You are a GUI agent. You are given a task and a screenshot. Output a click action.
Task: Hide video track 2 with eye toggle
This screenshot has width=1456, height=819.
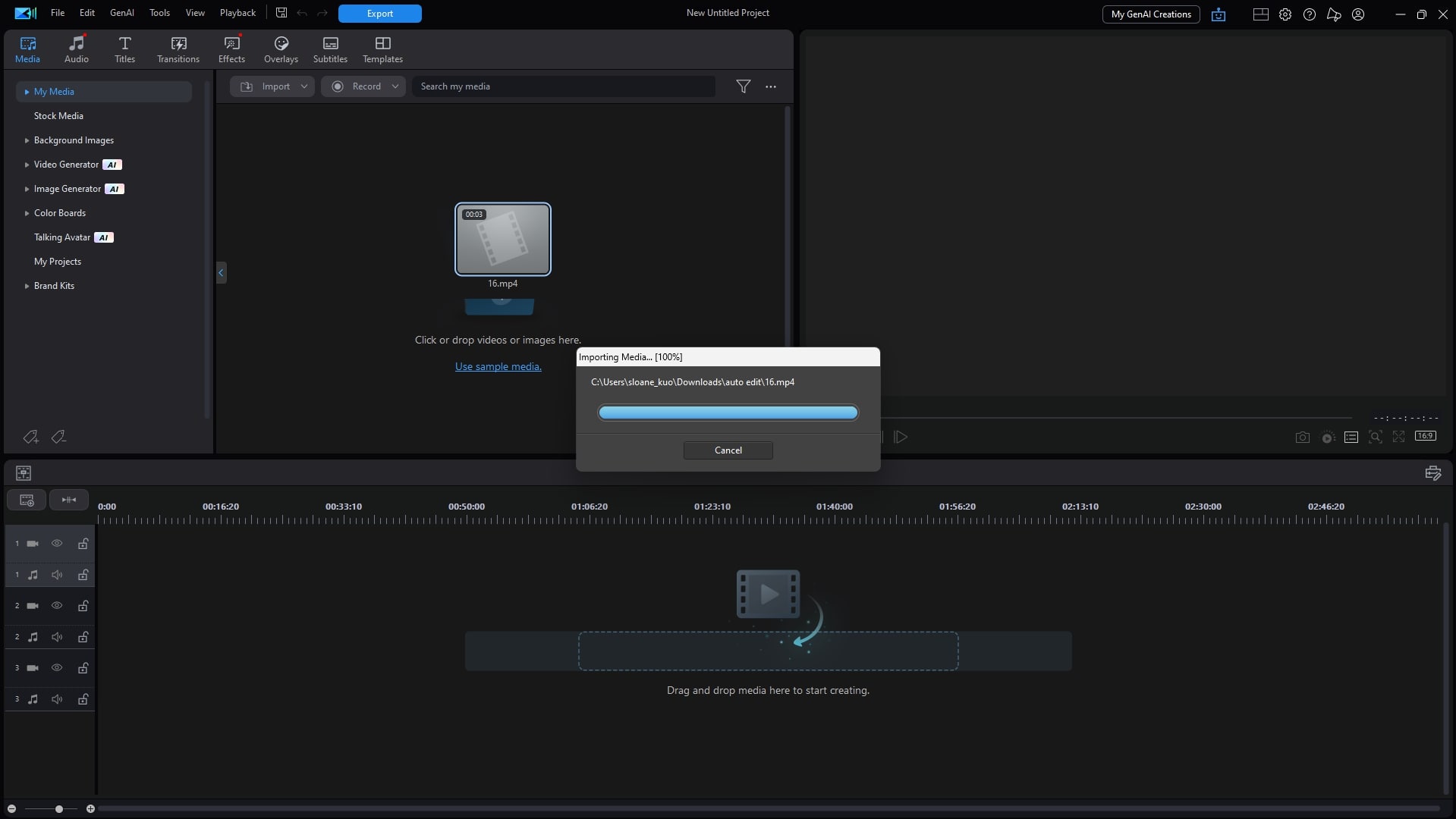57,605
